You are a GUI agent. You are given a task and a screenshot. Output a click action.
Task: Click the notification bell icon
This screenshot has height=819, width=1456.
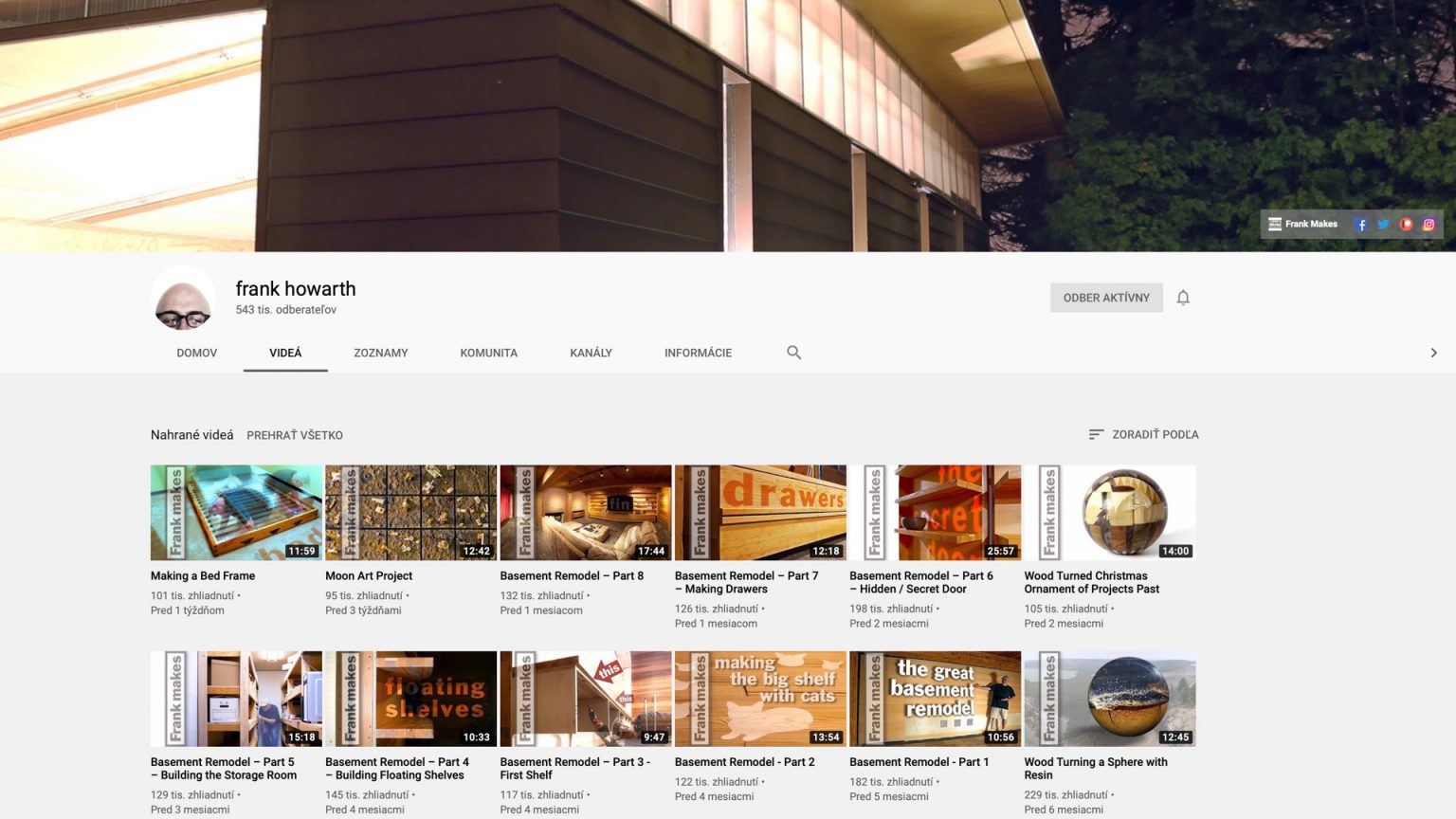pyautogui.click(x=1183, y=298)
